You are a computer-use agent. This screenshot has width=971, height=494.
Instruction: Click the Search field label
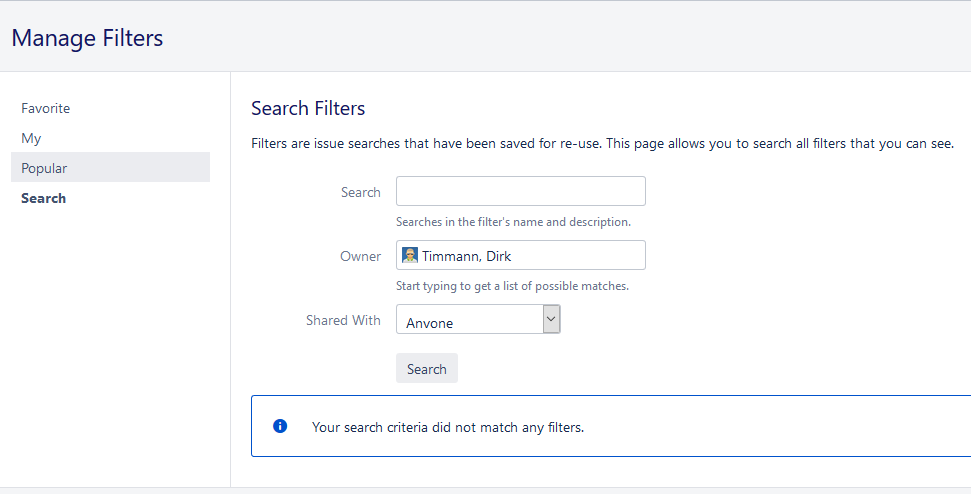360,192
